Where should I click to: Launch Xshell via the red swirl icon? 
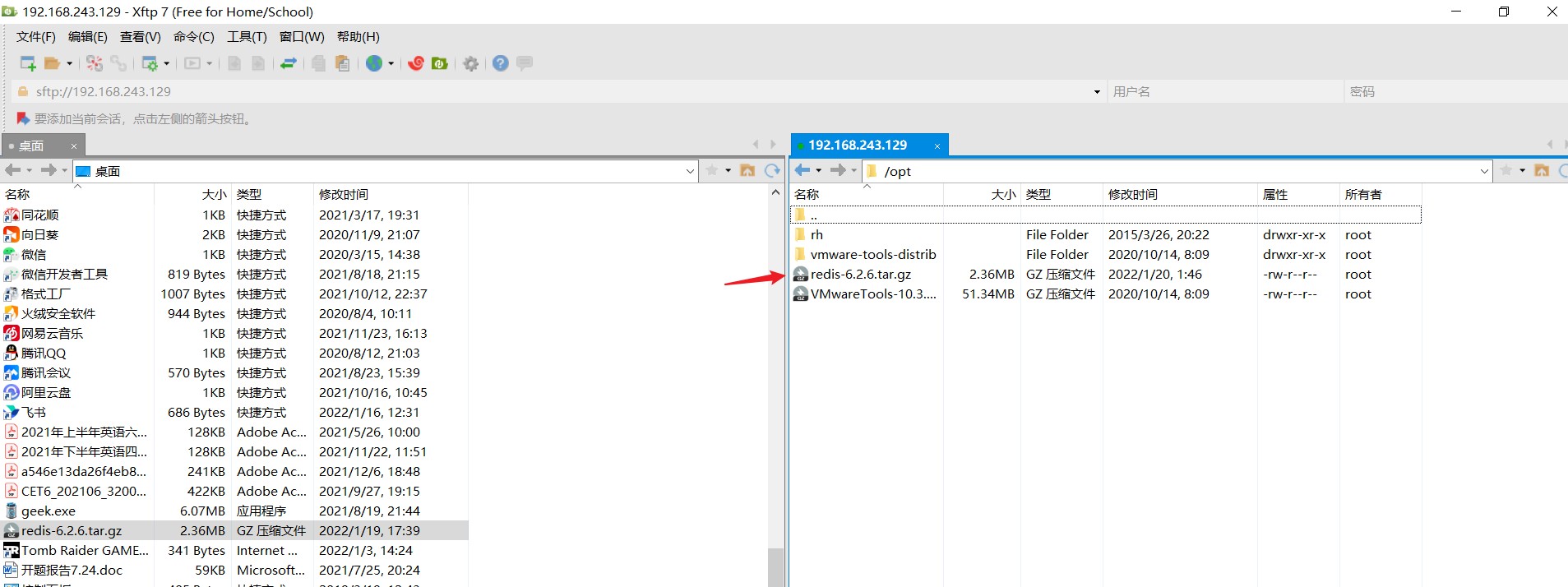[416, 63]
